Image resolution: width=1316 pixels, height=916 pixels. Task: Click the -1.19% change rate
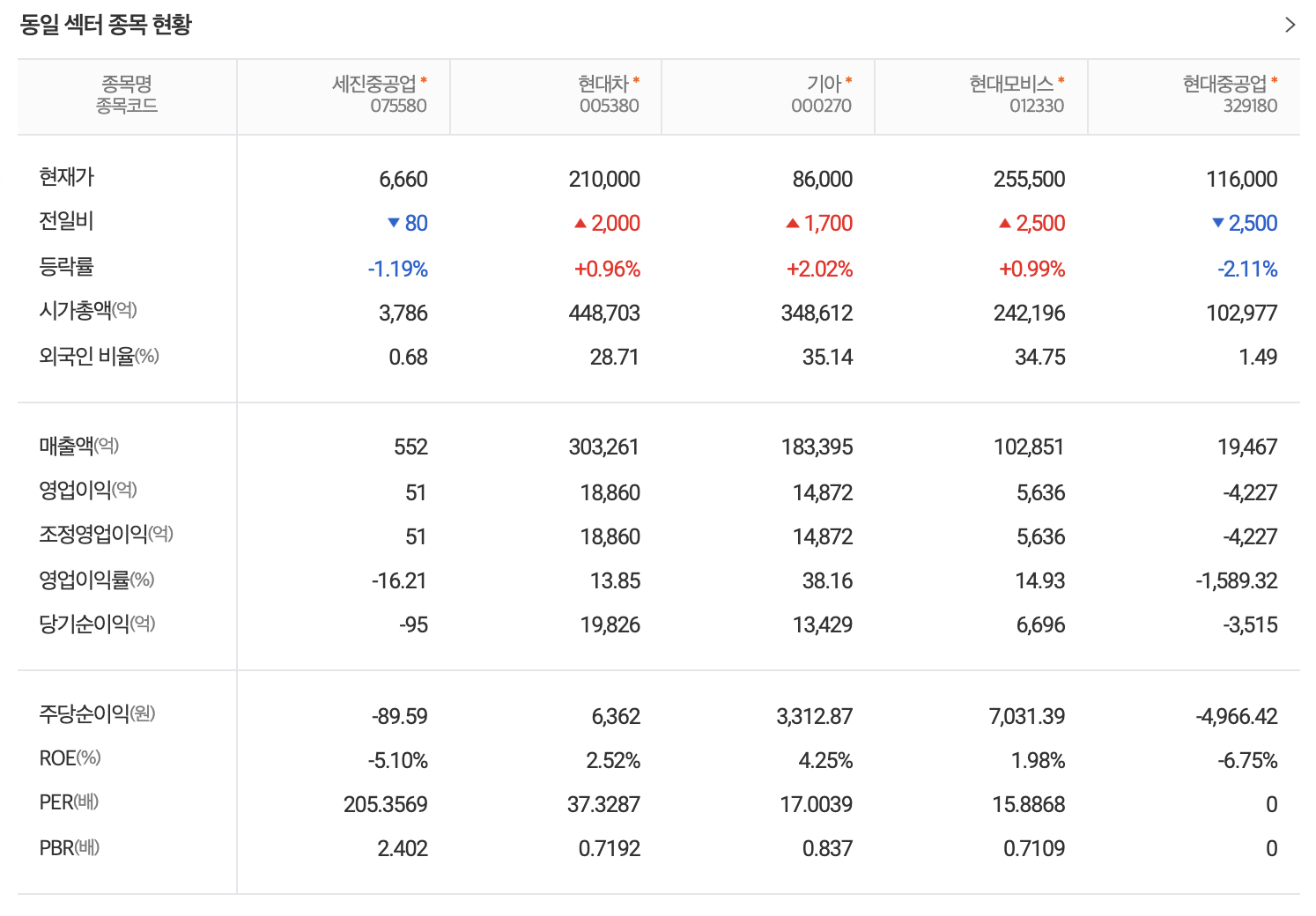398,269
